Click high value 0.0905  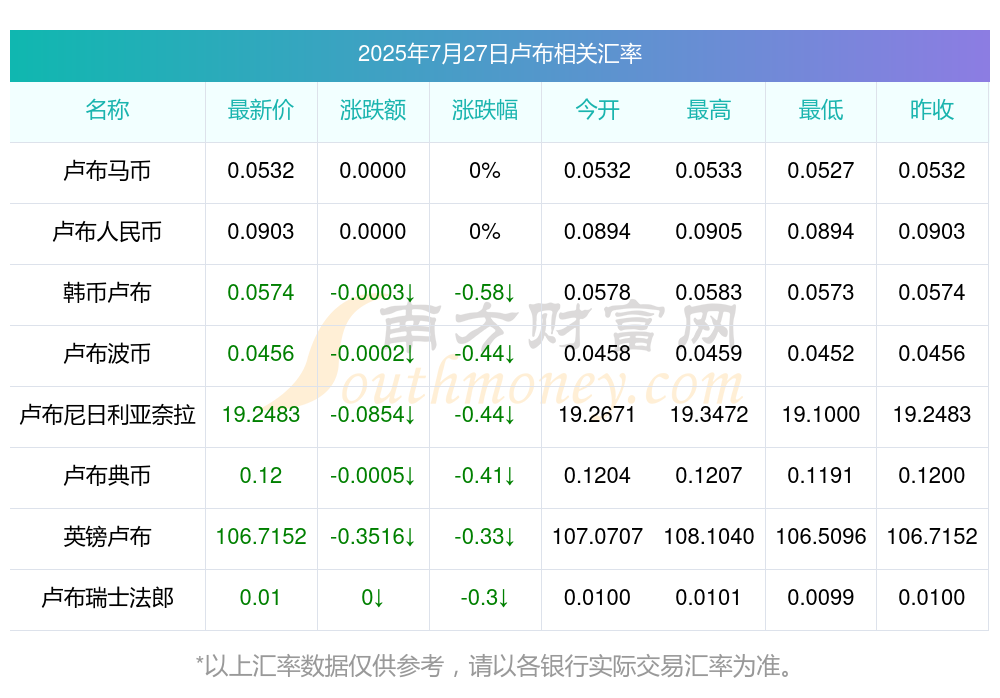709,232
